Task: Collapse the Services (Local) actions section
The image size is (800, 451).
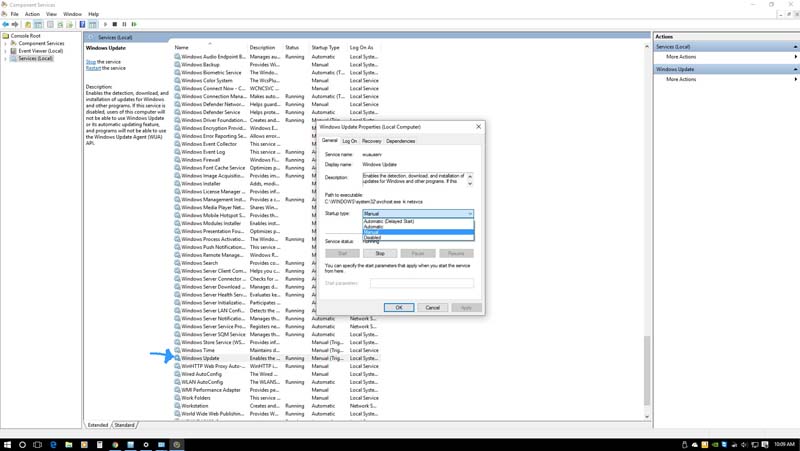Action: point(795,47)
